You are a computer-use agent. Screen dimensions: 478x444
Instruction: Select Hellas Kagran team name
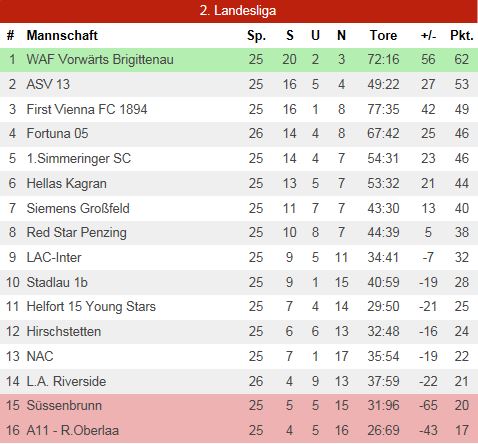(x=66, y=183)
